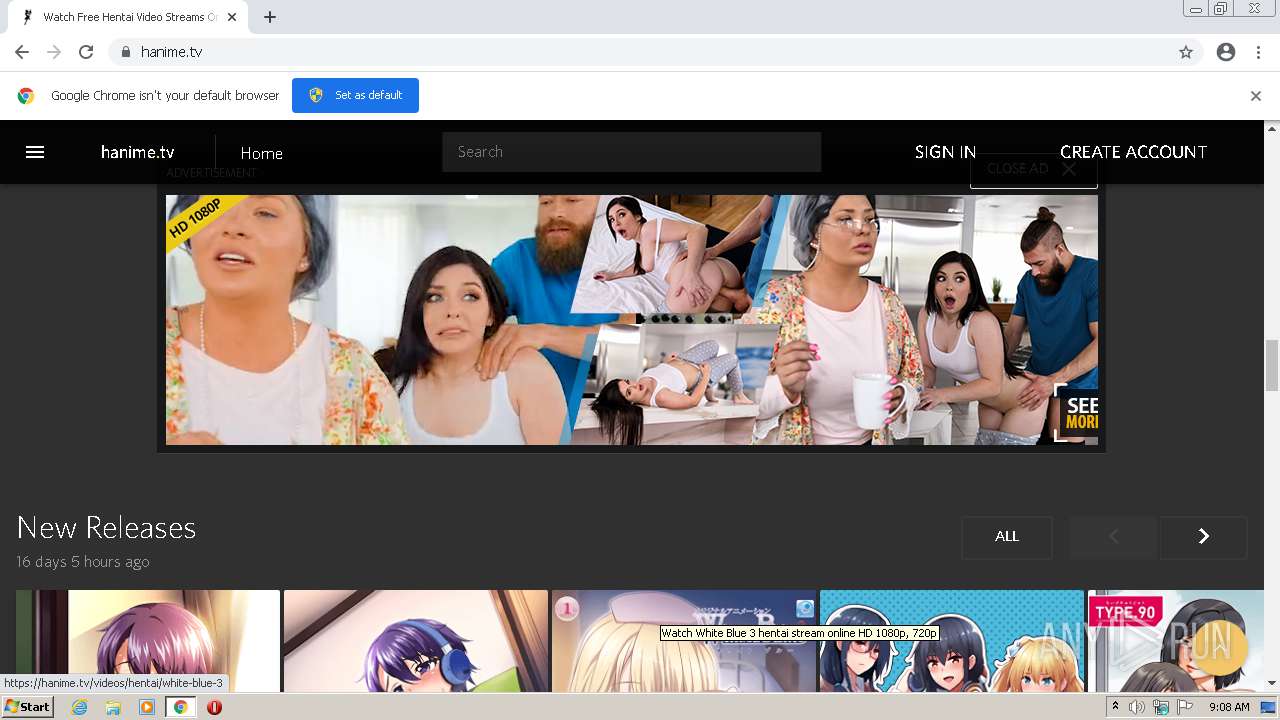This screenshot has width=1280, height=720.
Task: Open a new tab with the plus button
Action: pos(270,17)
